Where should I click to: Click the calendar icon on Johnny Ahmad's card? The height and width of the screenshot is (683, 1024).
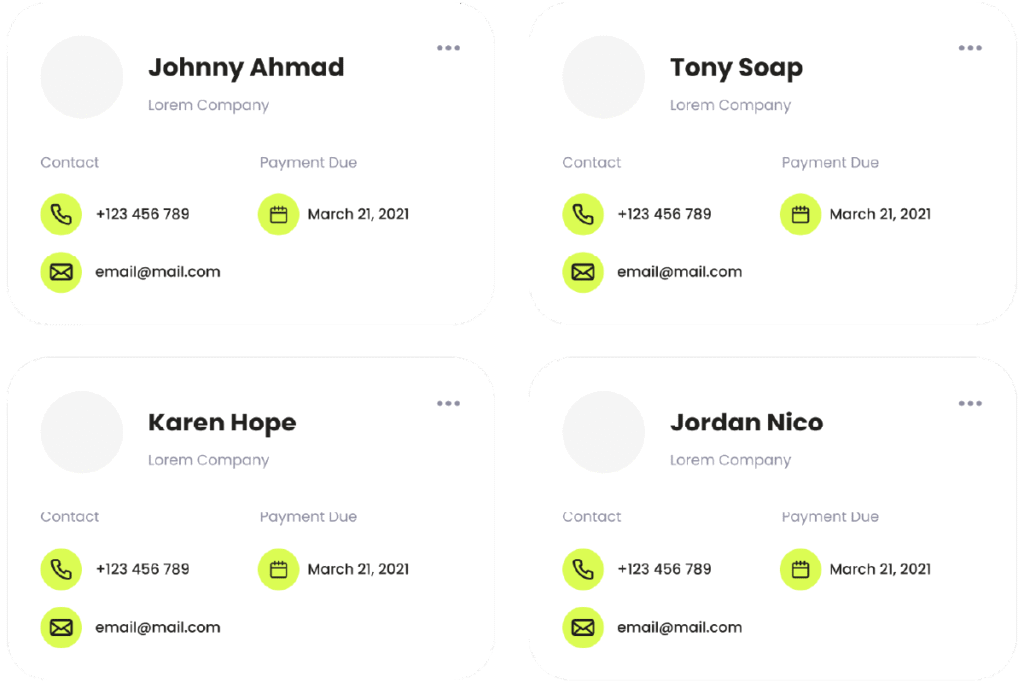(x=278, y=214)
